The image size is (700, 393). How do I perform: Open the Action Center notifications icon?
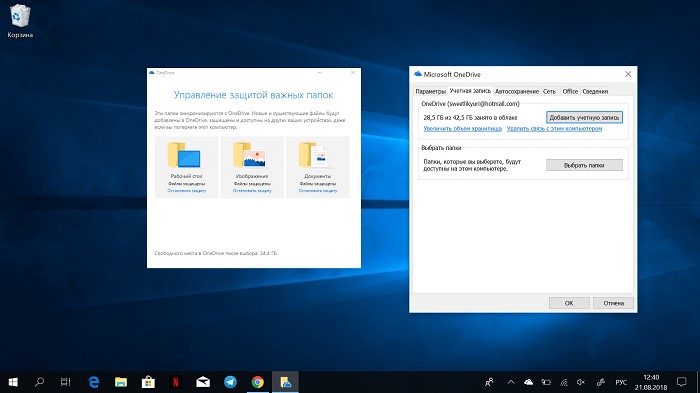point(681,382)
